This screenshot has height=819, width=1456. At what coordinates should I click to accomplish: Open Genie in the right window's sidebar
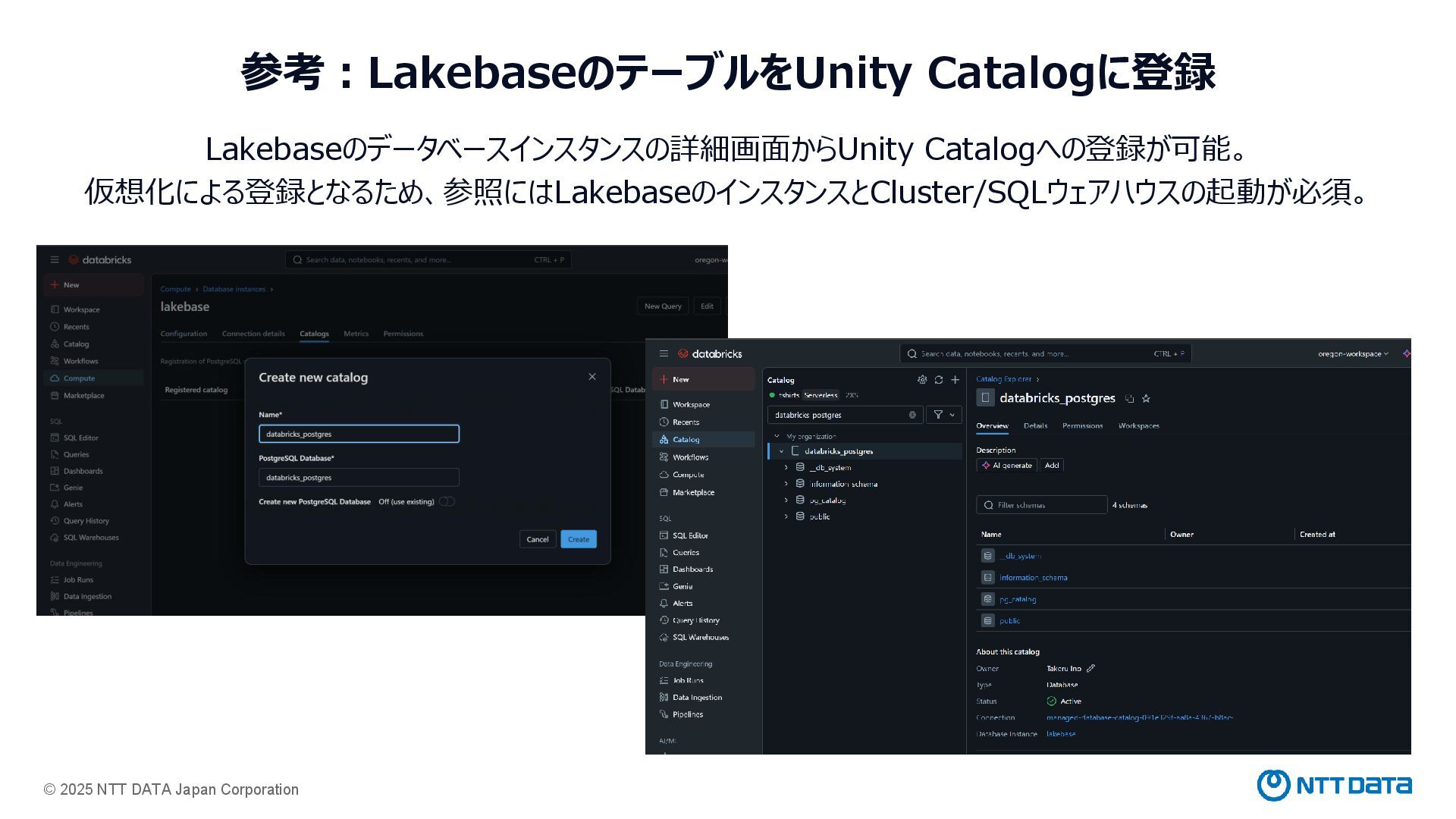pos(703,587)
